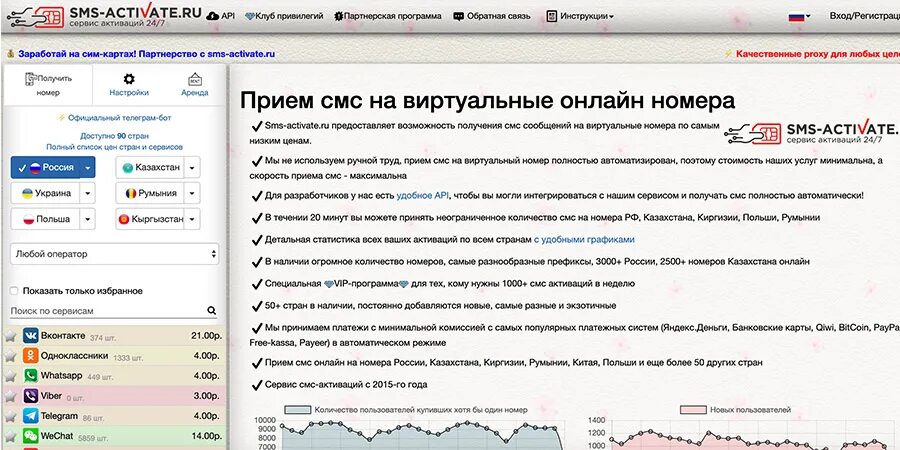Expand the dropdown arrow next to Румыния
Image resolution: width=900 pixels, height=450 pixels.
(192, 193)
